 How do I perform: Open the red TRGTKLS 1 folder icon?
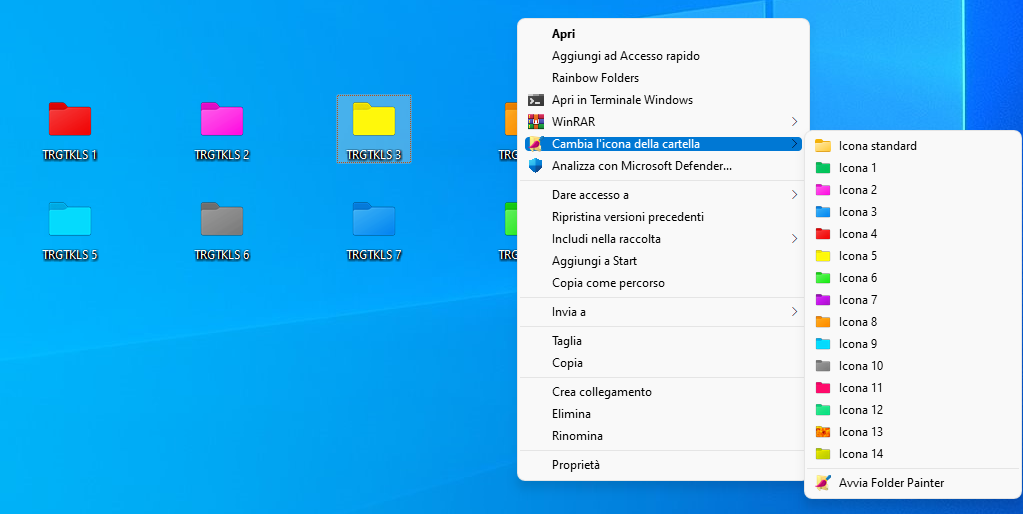tap(70, 119)
